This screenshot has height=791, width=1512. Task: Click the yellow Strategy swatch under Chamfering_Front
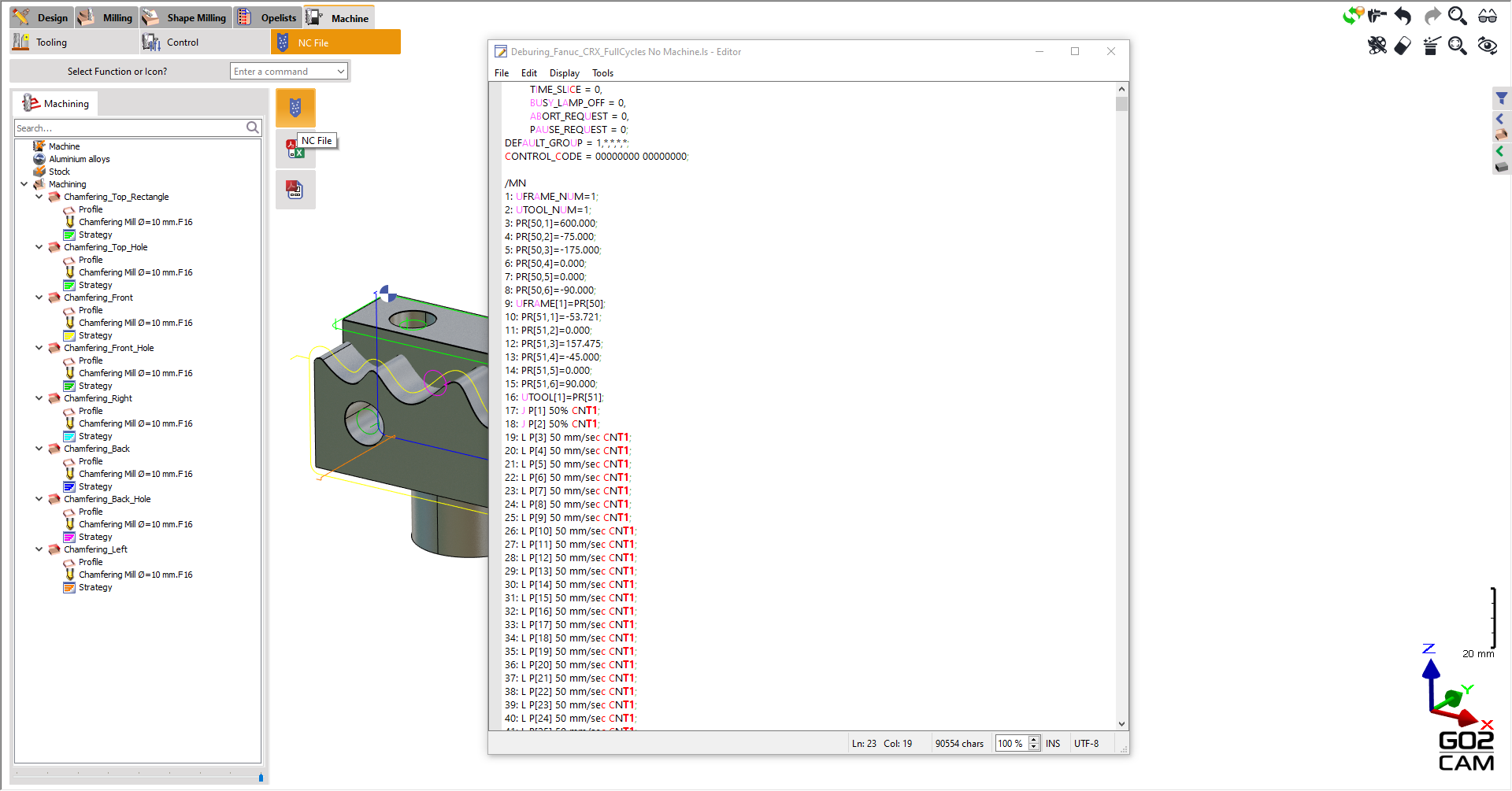[x=69, y=336]
